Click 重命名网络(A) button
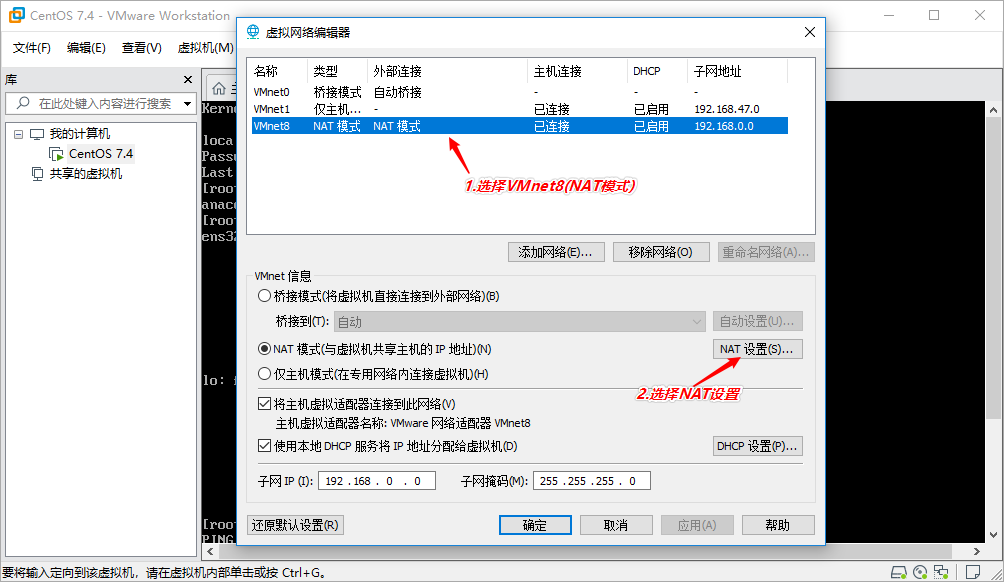 pos(766,252)
